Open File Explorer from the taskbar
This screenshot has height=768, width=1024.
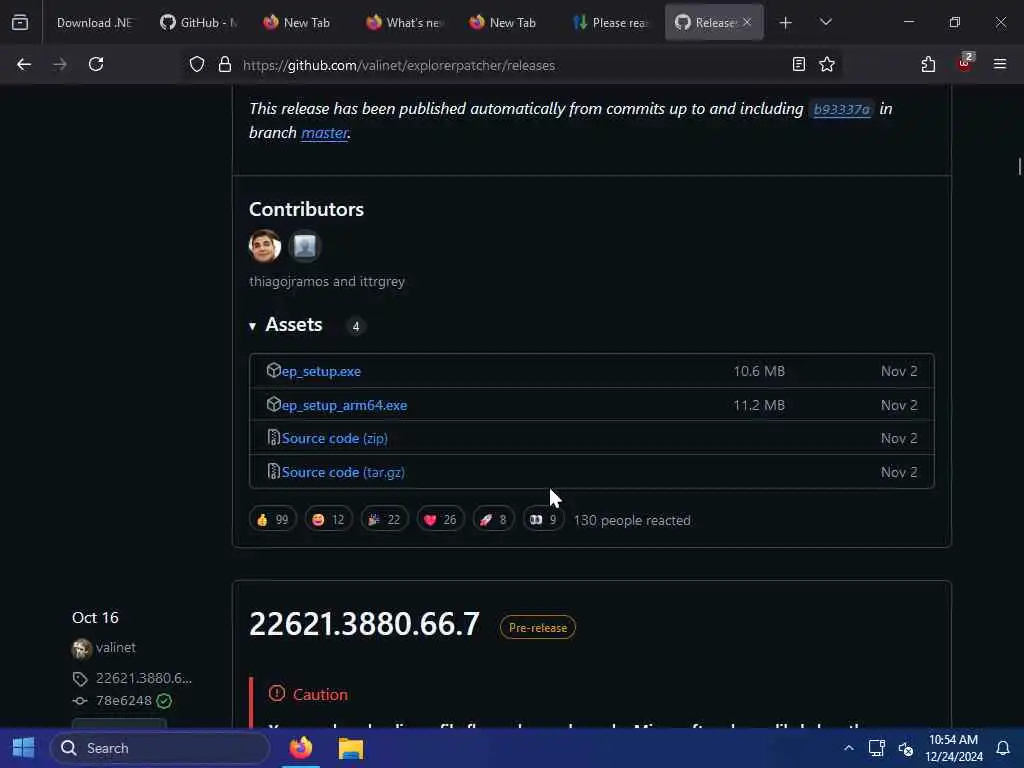pos(351,748)
